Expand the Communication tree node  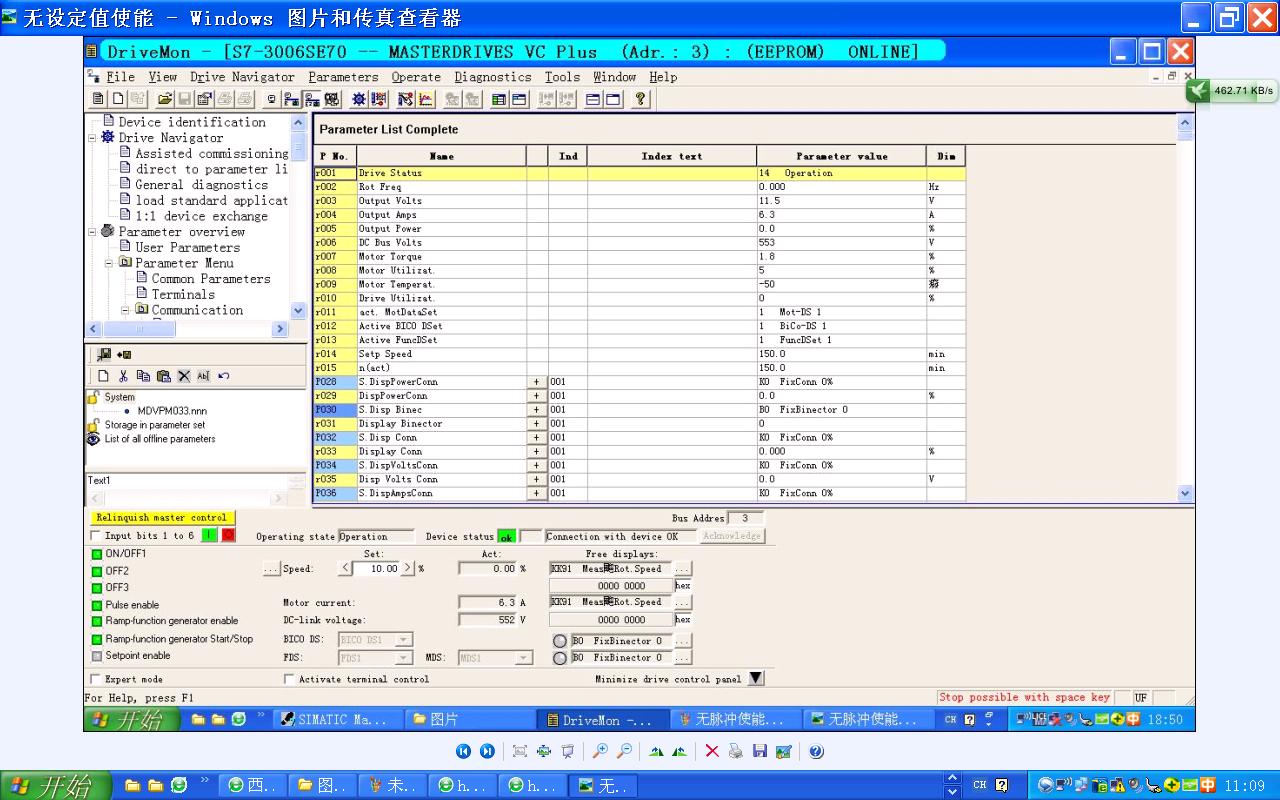click(x=125, y=310)
